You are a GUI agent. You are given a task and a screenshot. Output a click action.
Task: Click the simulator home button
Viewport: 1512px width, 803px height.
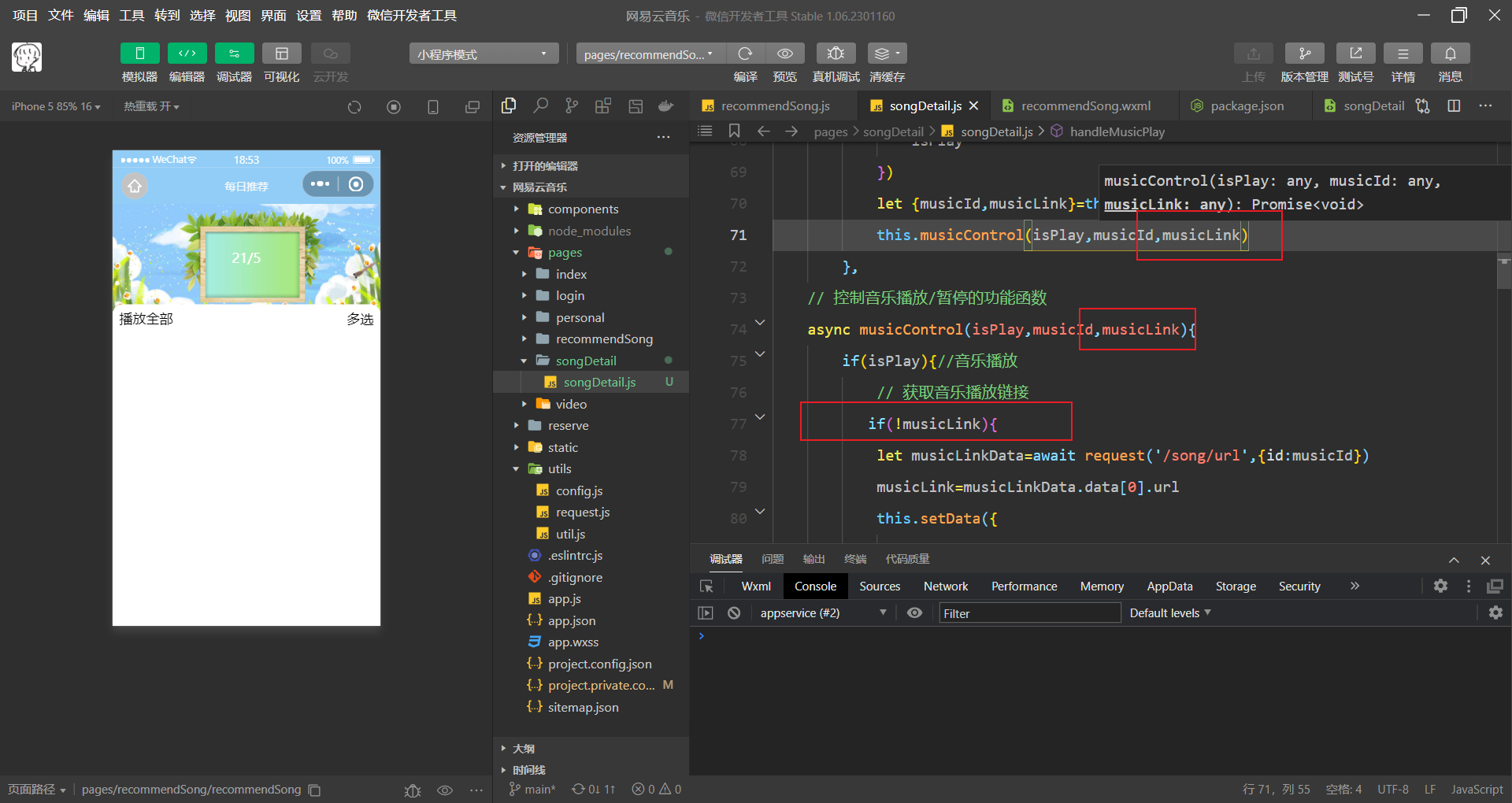(x=135, y=186)
